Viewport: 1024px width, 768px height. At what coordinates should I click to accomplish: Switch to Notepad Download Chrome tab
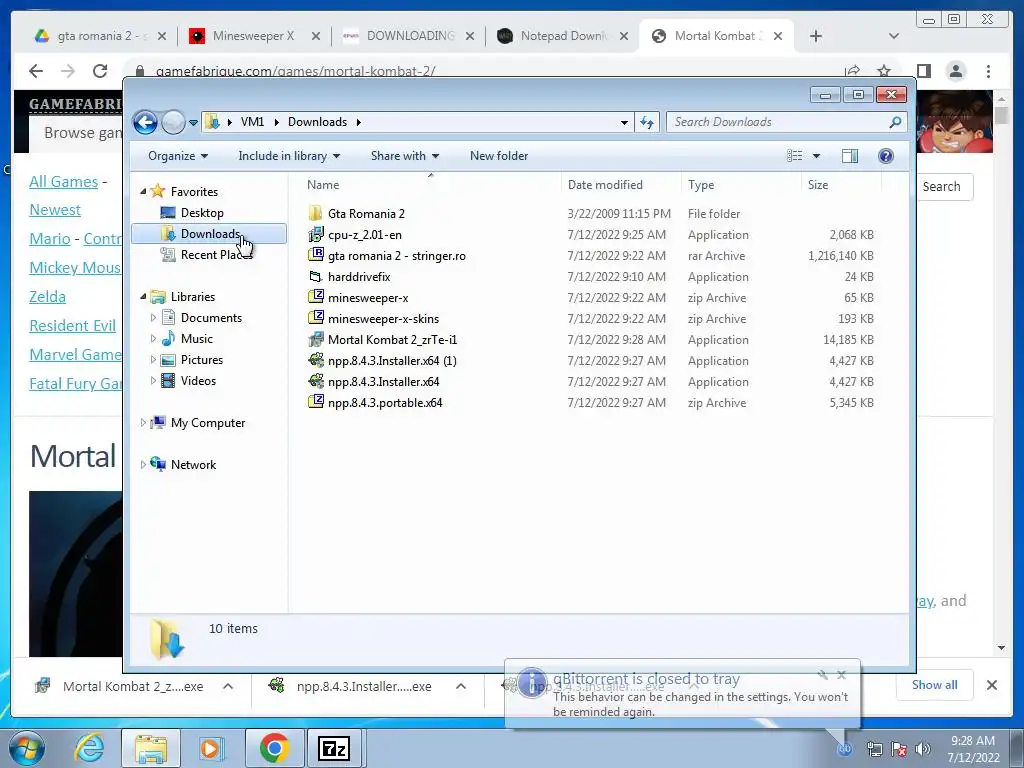click(564, 36)
